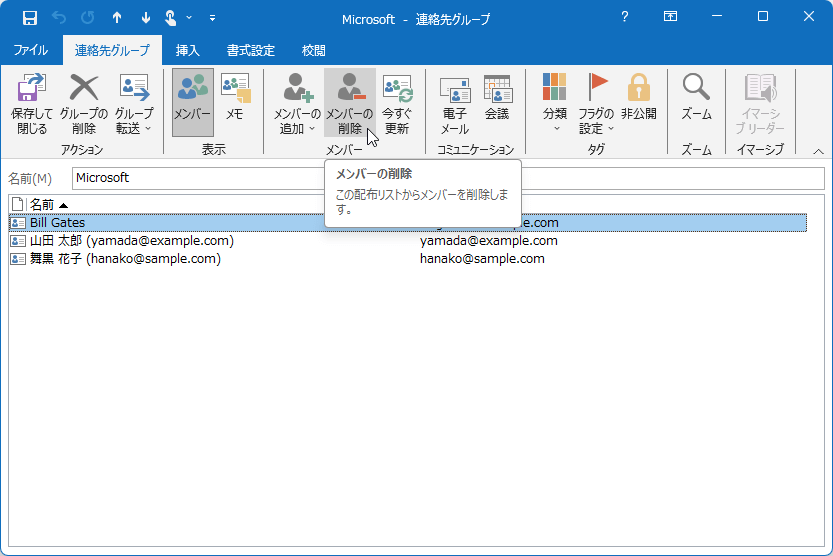Image resolution: width=833 pixels, height=556 pixels.
Task: Open ribbon display options icon
Action: pyautogui.click(x=670, y=17)
